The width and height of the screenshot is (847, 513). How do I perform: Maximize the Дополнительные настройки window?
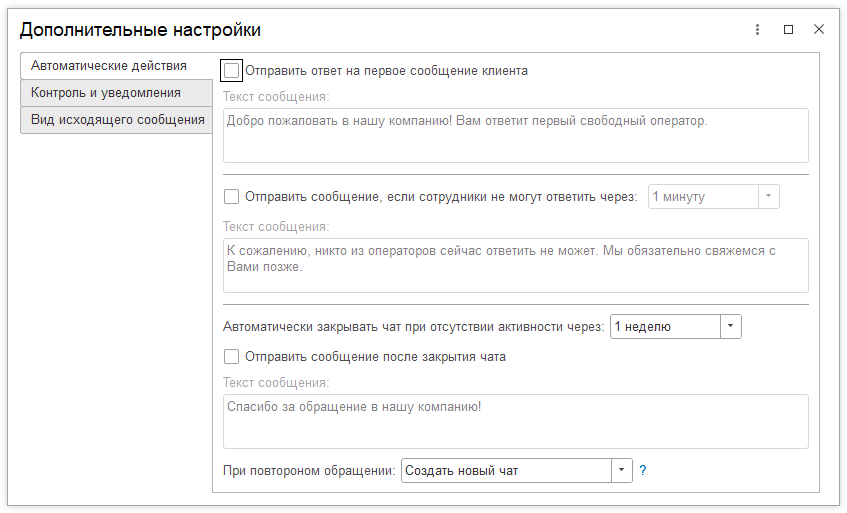(x=788, y=30)
